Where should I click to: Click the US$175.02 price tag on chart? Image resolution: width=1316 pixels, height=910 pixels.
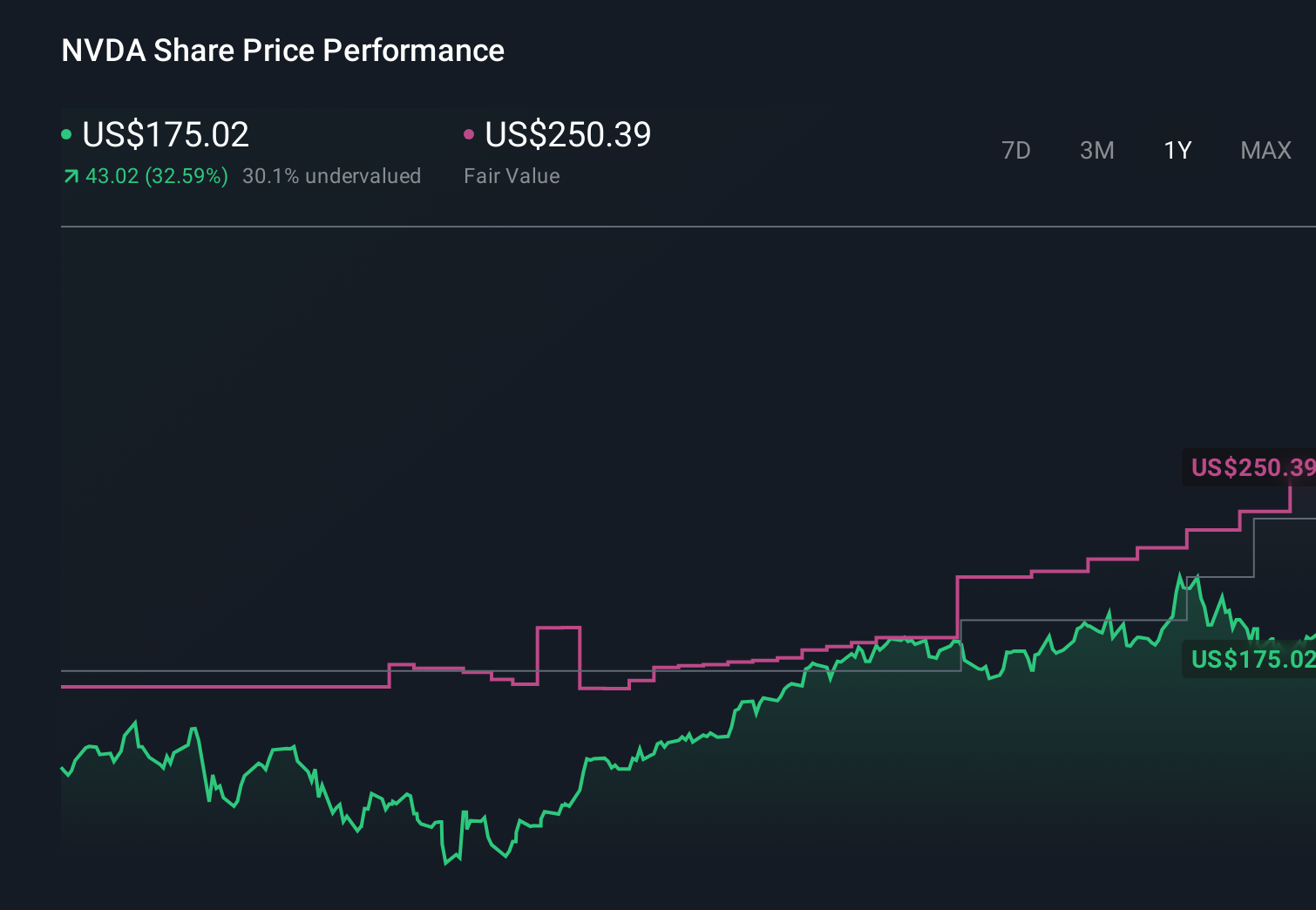[x=1251, y=661]
